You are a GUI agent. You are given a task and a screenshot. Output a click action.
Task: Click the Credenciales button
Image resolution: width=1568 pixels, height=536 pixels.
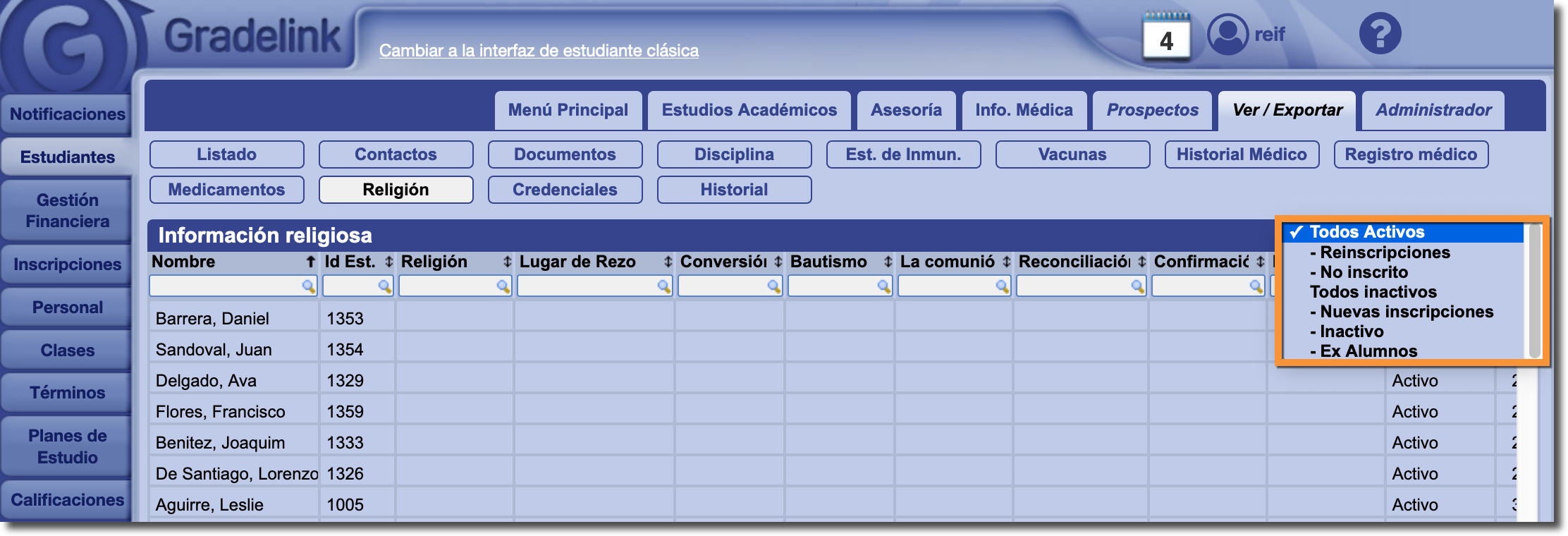[x=565, y=190]
